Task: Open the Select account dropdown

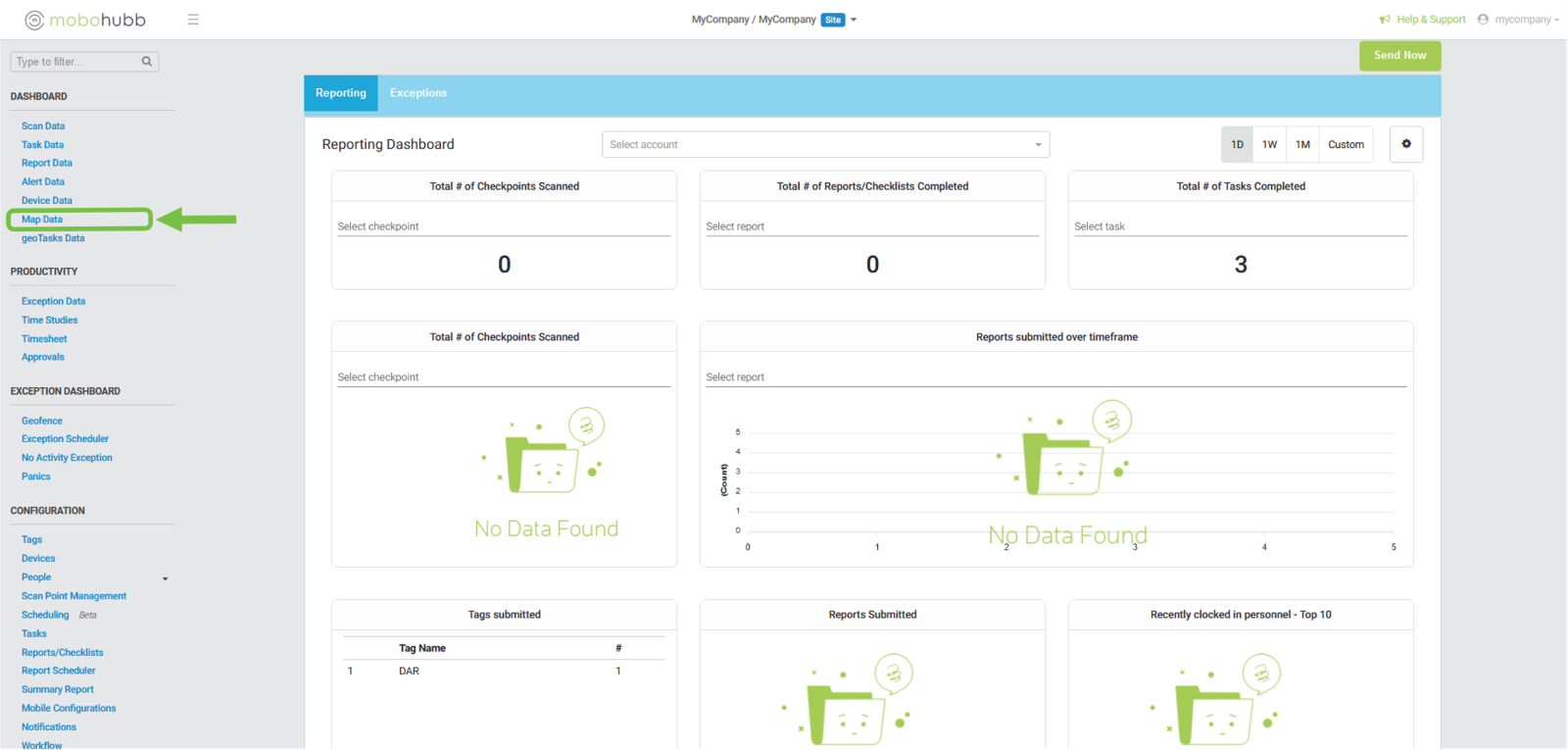Action: (825, 144)
